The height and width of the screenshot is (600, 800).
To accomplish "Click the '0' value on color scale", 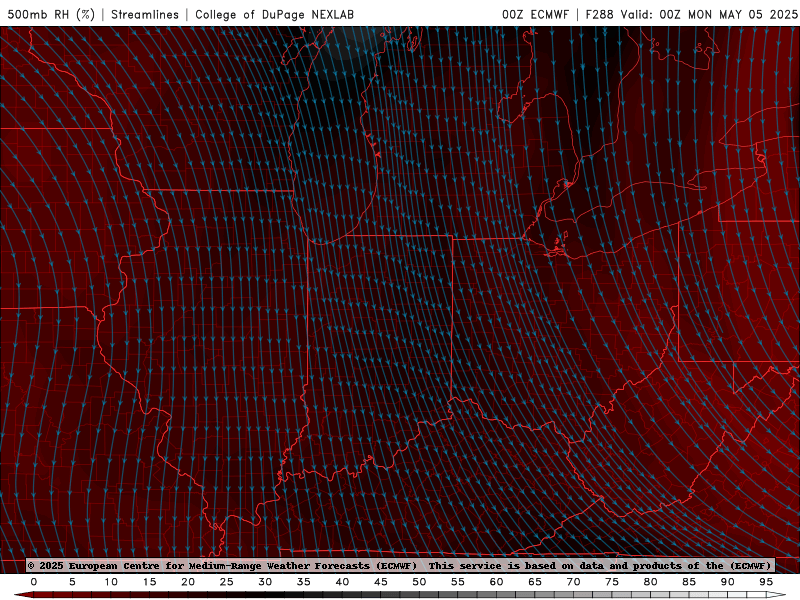I will click(x=34, y=582).
